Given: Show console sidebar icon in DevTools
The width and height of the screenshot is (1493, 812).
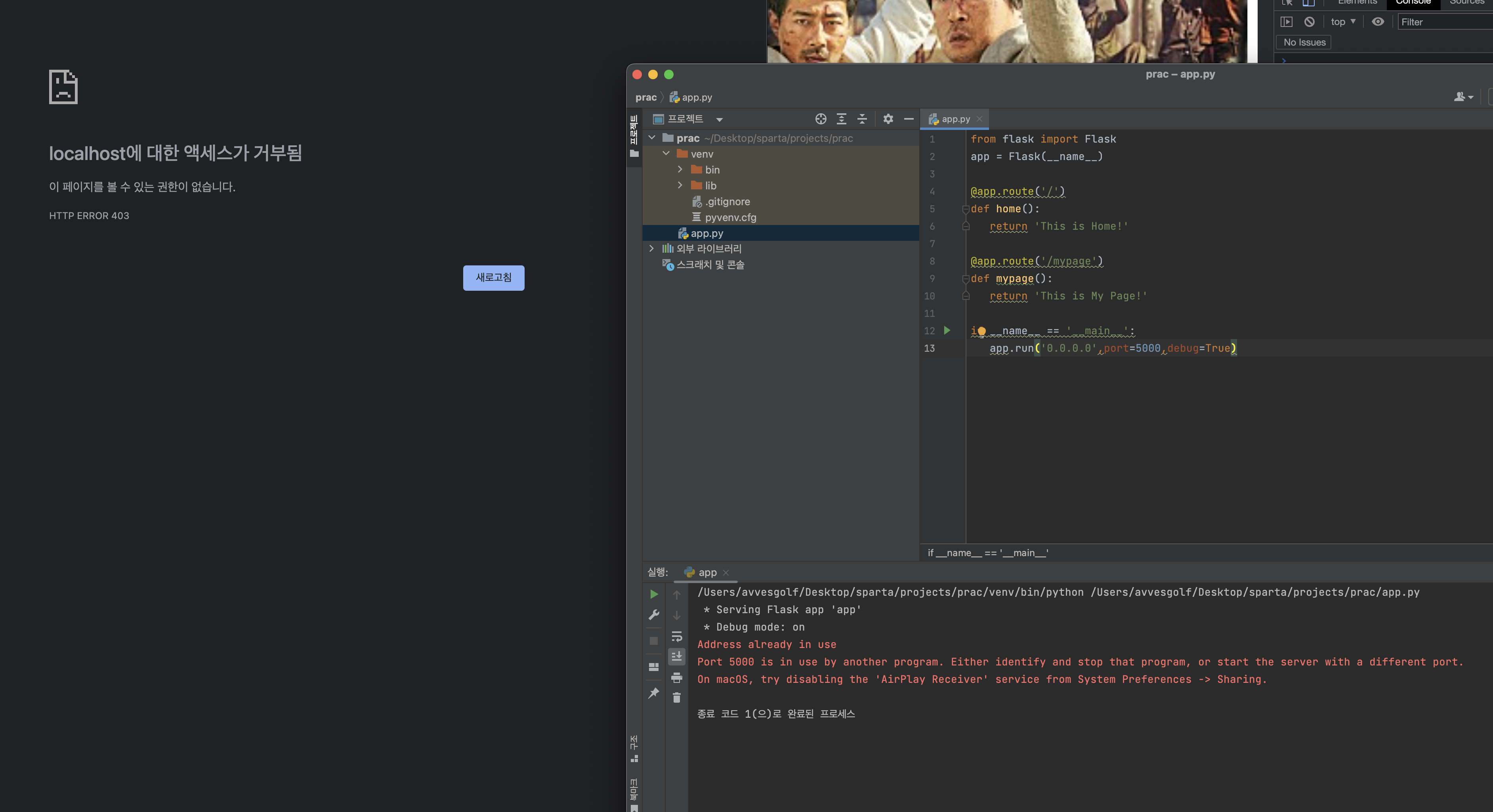Looking at the screenshot, I should (x=1287, y=21).
